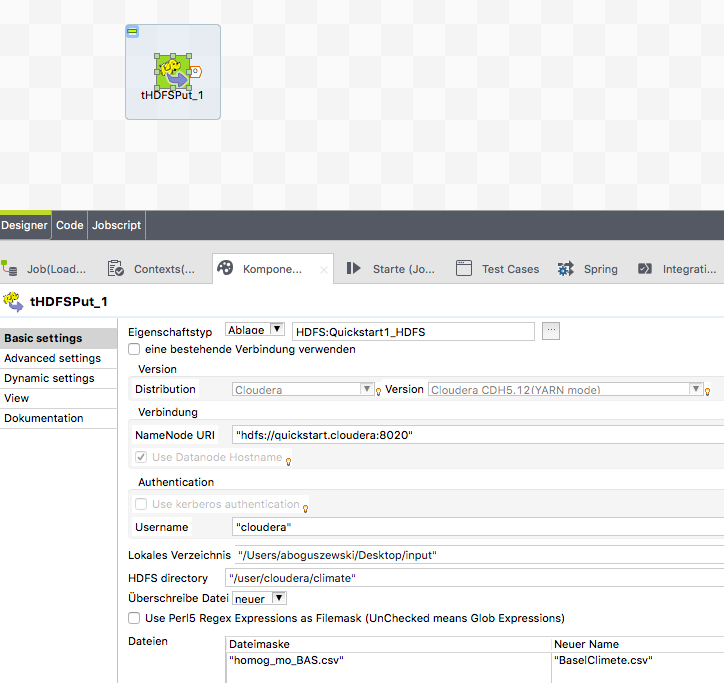The height and width of the screenshot is (683, 724).
Task: Switch to the Jobscript tab
Action: pos(117,225)
